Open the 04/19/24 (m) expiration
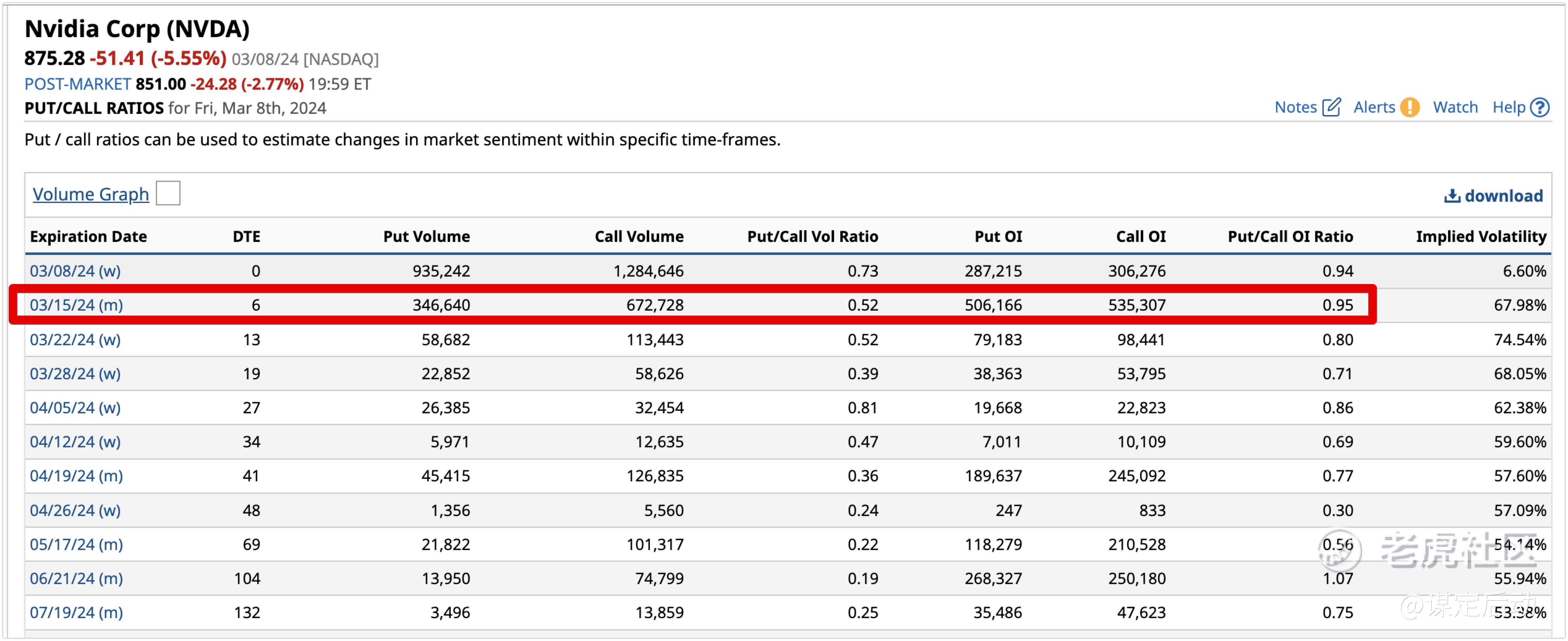1568x641 pixels. point(77,475)
